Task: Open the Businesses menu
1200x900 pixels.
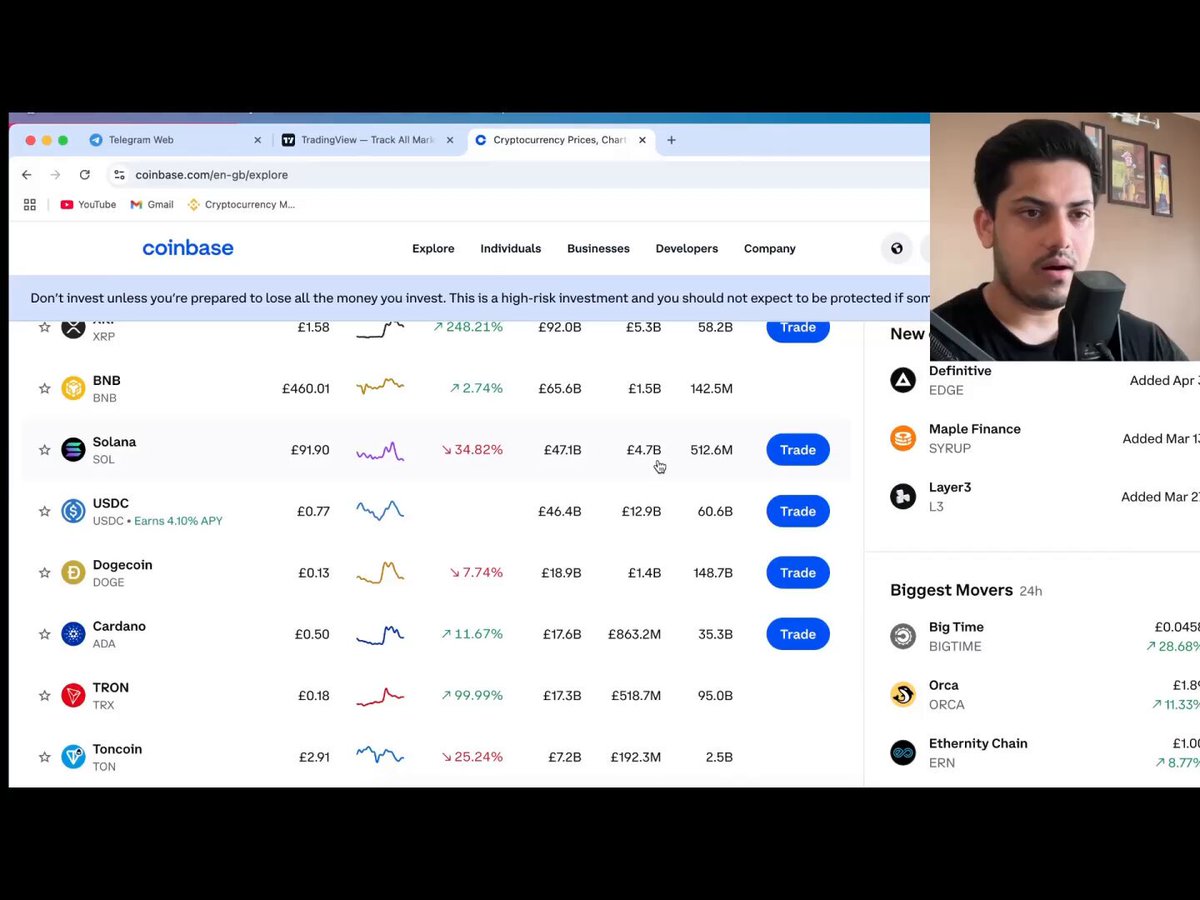Action: (x=598, y=249)
